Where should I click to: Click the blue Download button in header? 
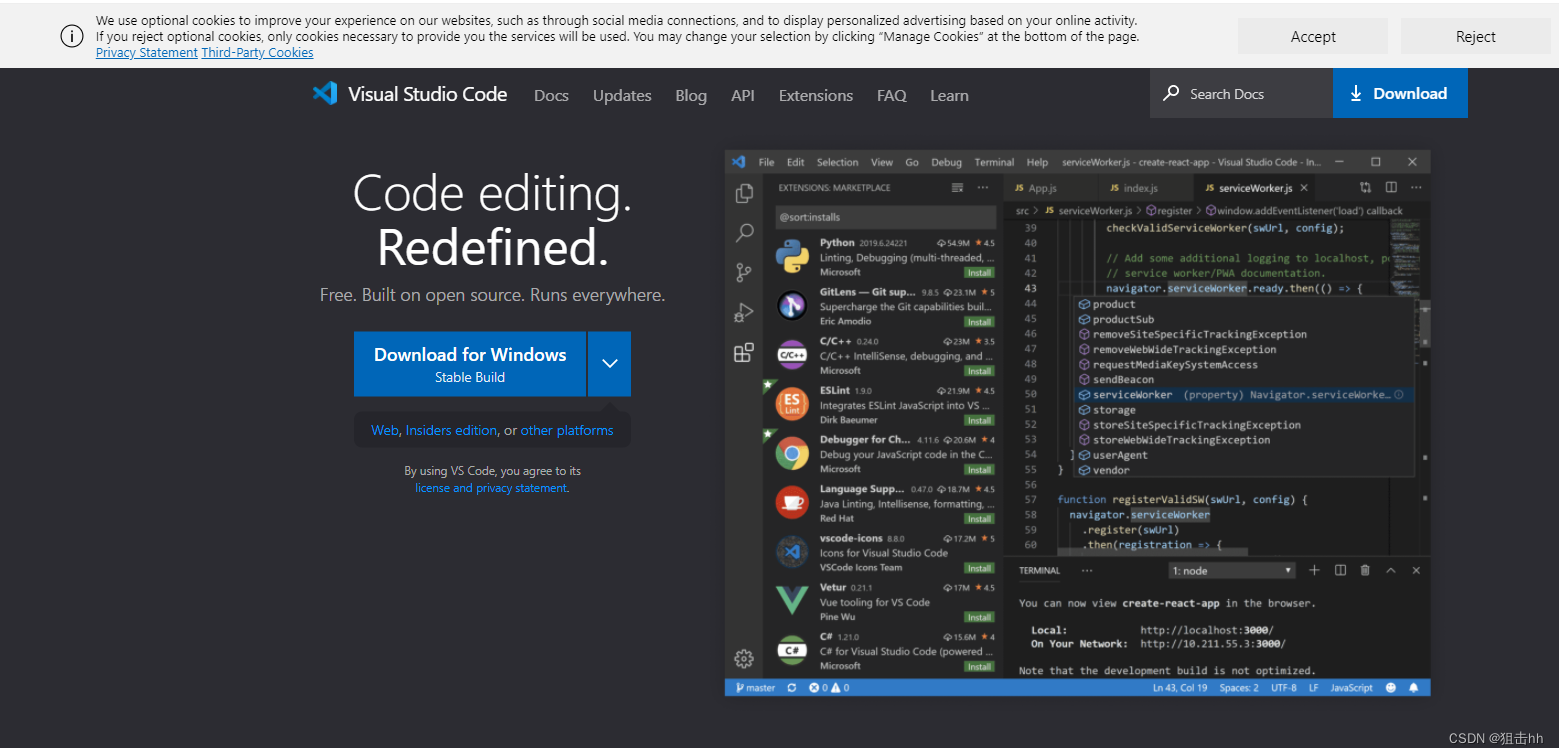[x=1400, y=93]
